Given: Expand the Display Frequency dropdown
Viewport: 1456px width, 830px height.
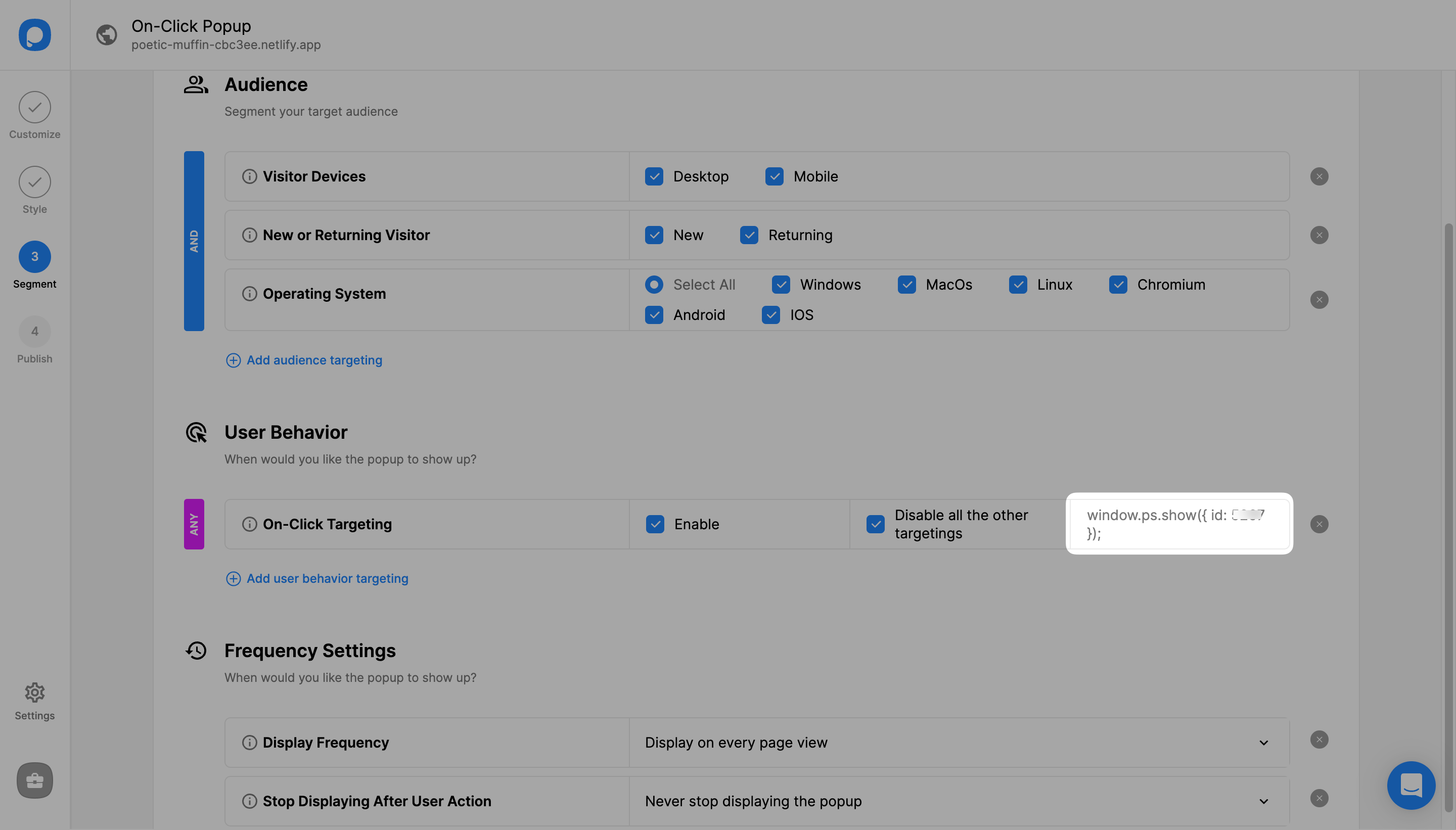Looking at the screenshot, I should pyautogui.click(x=1264, y=742).
